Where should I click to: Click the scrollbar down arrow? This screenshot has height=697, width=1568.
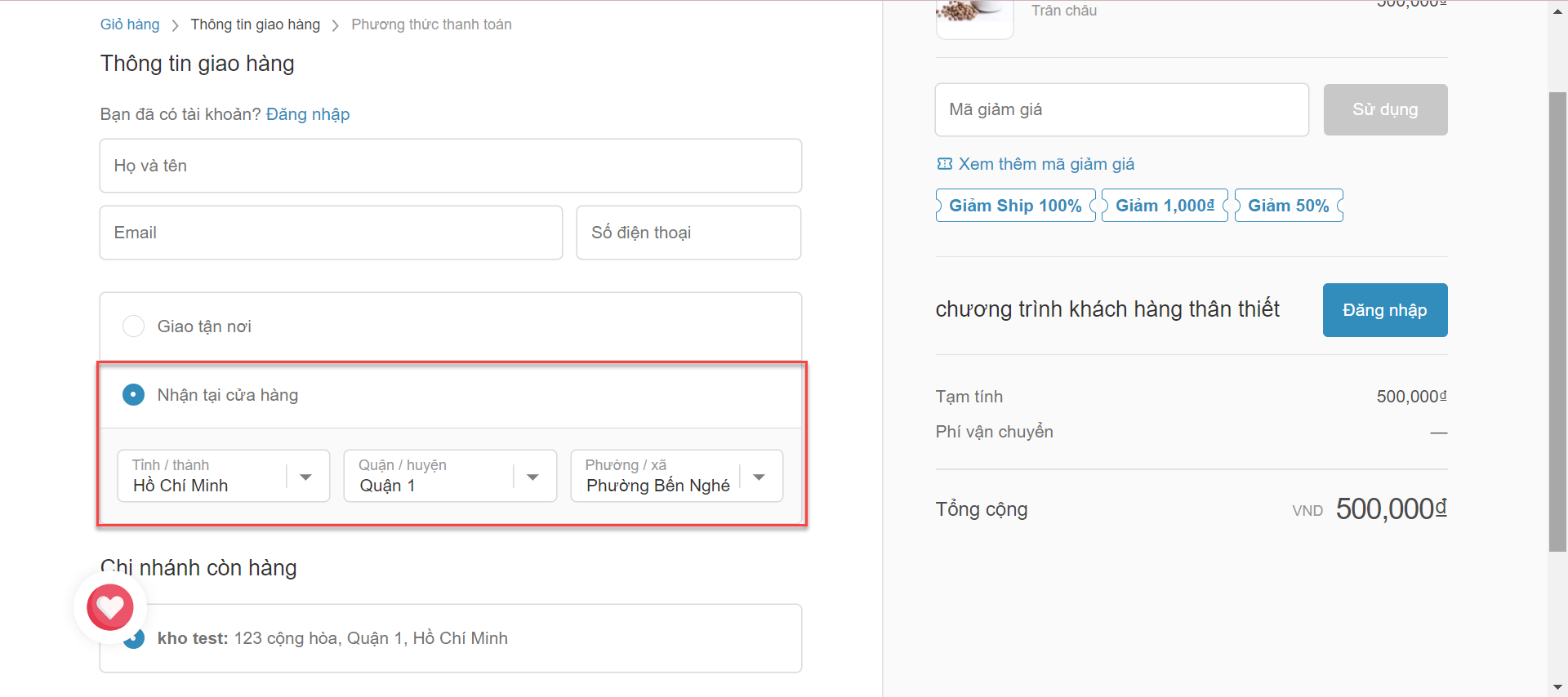[x=1557, y=688]
